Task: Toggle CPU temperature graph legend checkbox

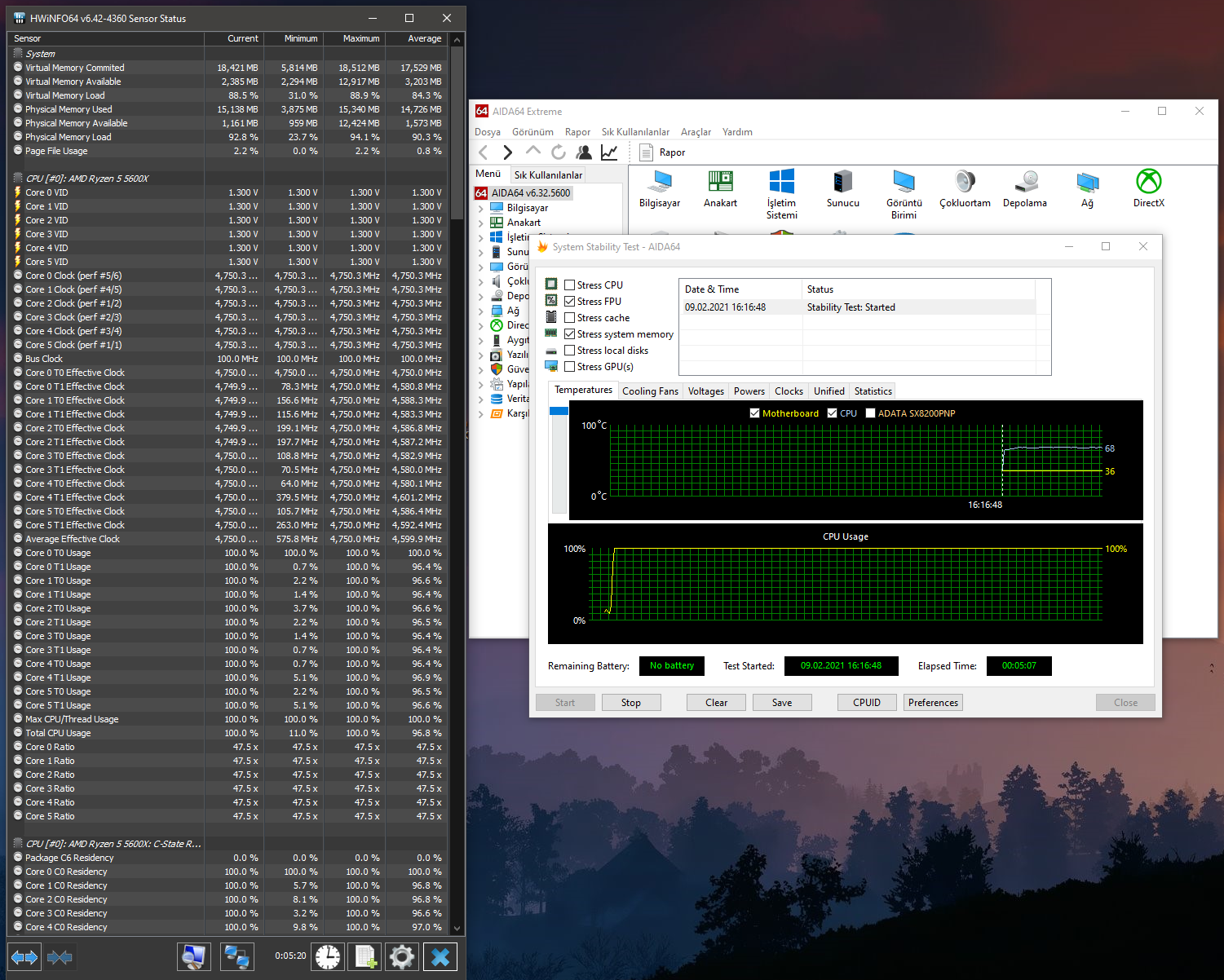Action: [832, 413]
